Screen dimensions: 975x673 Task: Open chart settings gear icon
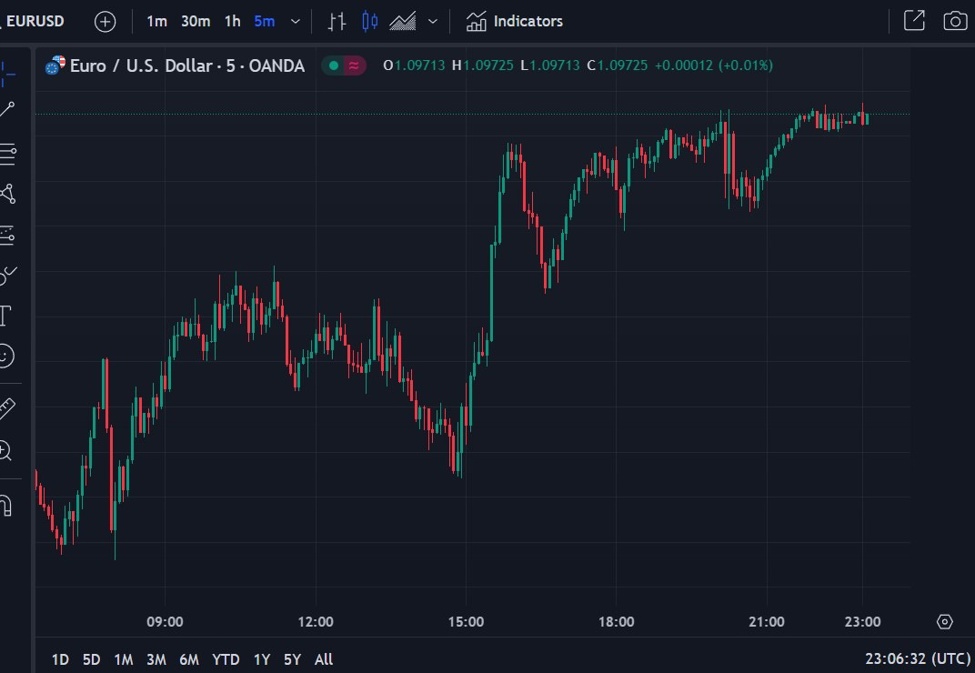(x=945, y=621)
